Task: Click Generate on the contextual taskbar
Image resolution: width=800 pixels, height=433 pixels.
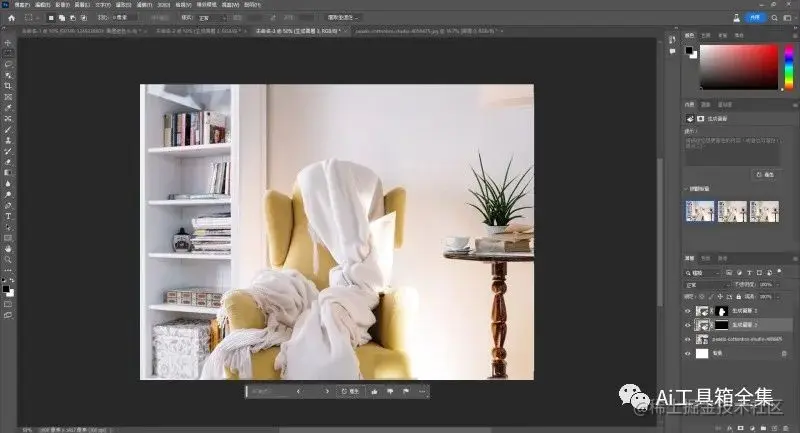Action: pos(351,391)
